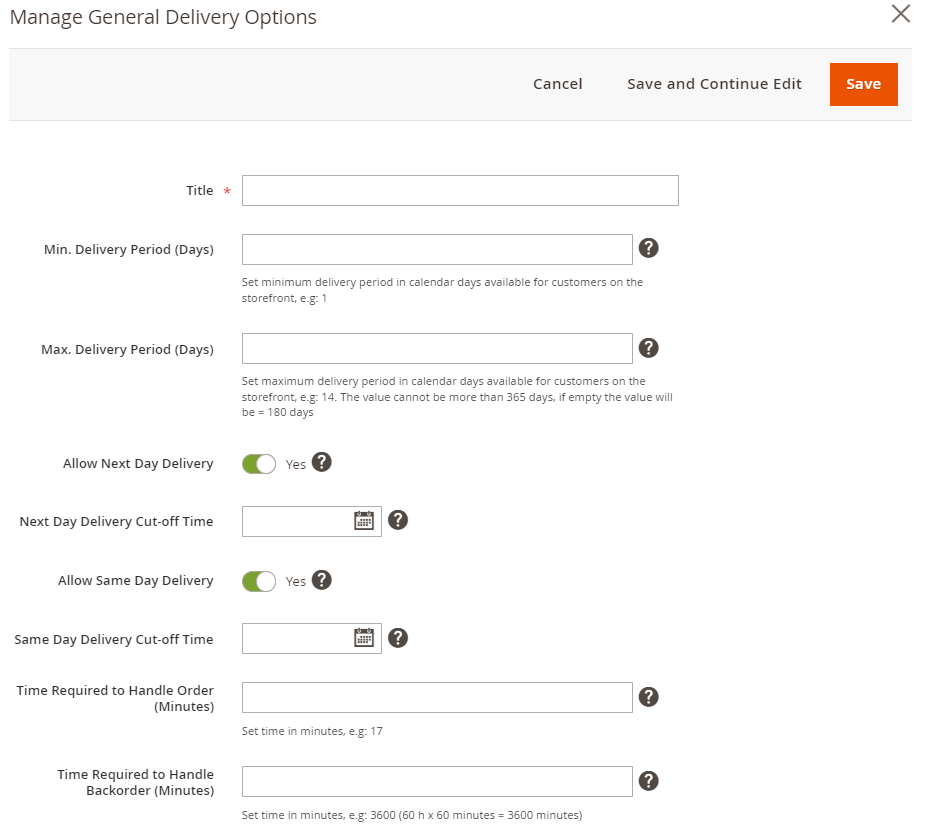The width and height of the screenshot is (926, 840).
Task: Show help for Allow Next Day Delivery
Action: 322,462
